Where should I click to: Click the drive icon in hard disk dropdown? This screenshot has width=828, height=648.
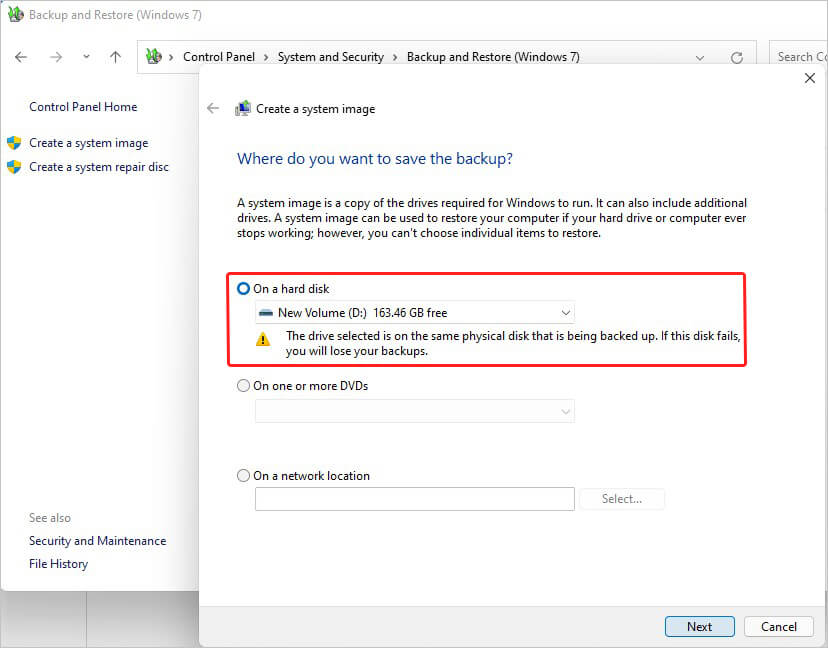pos(266,313)
